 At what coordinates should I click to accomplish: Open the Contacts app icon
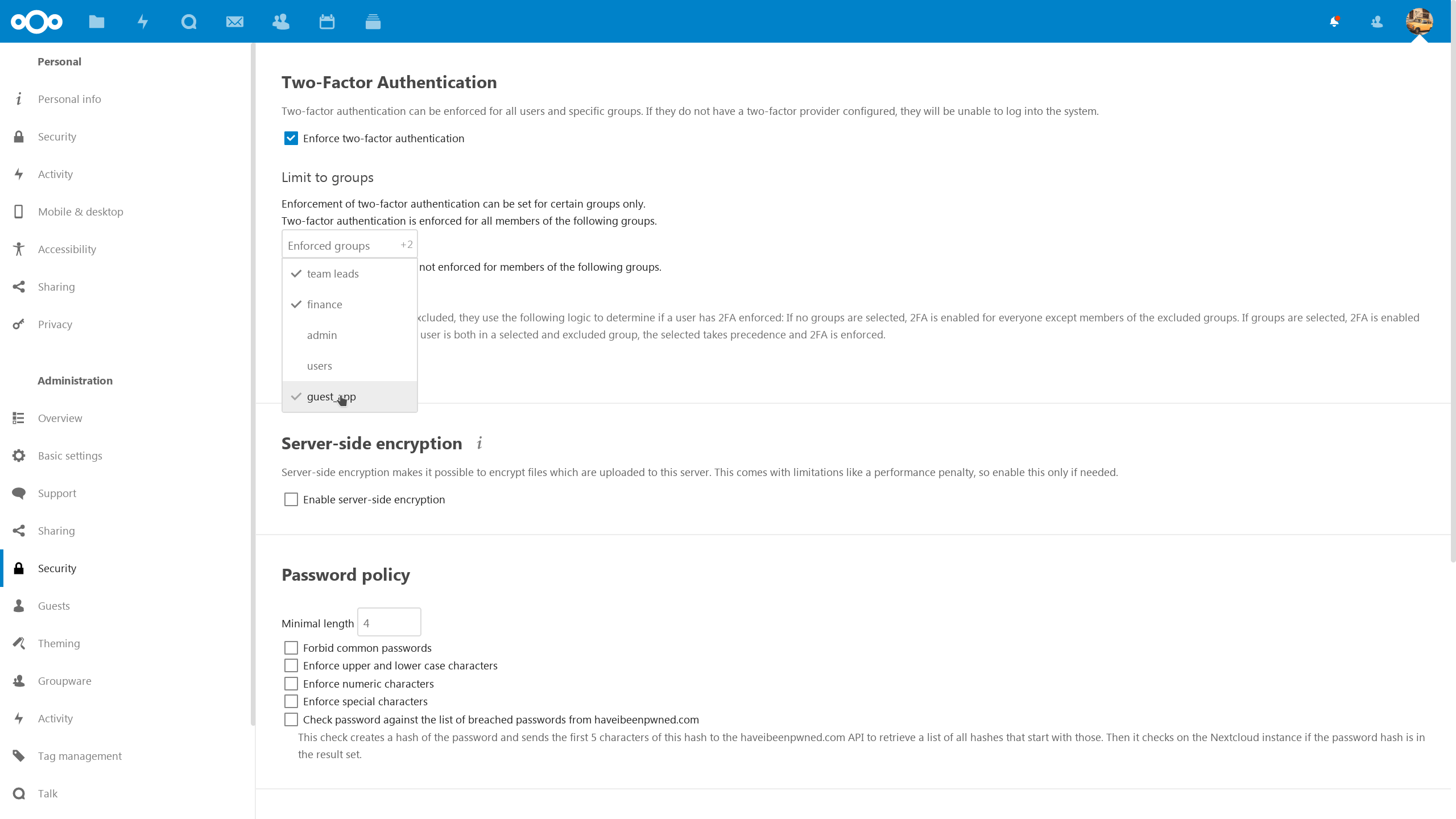point(281,22)
